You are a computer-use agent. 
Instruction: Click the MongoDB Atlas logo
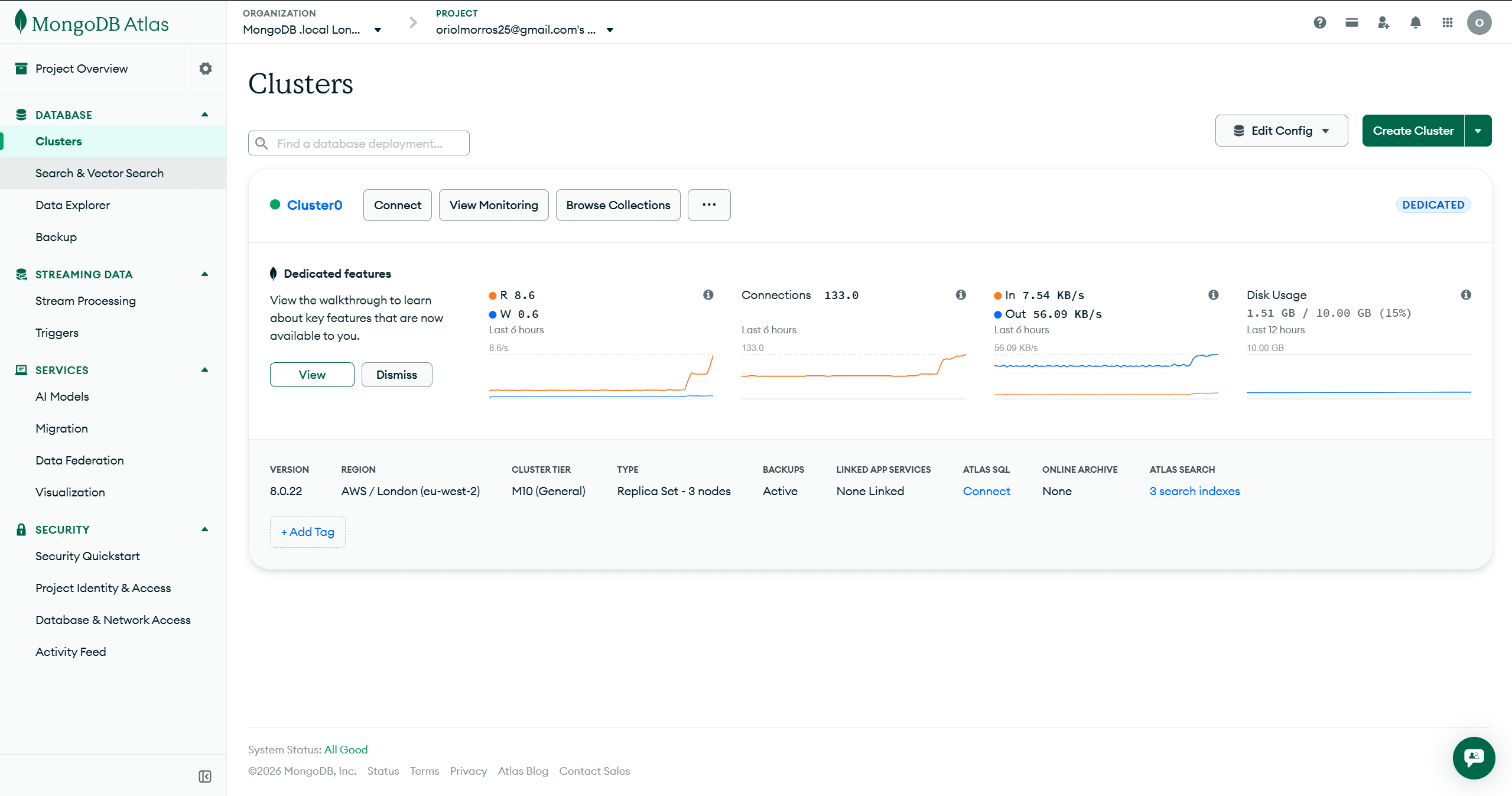click(92, 23)
